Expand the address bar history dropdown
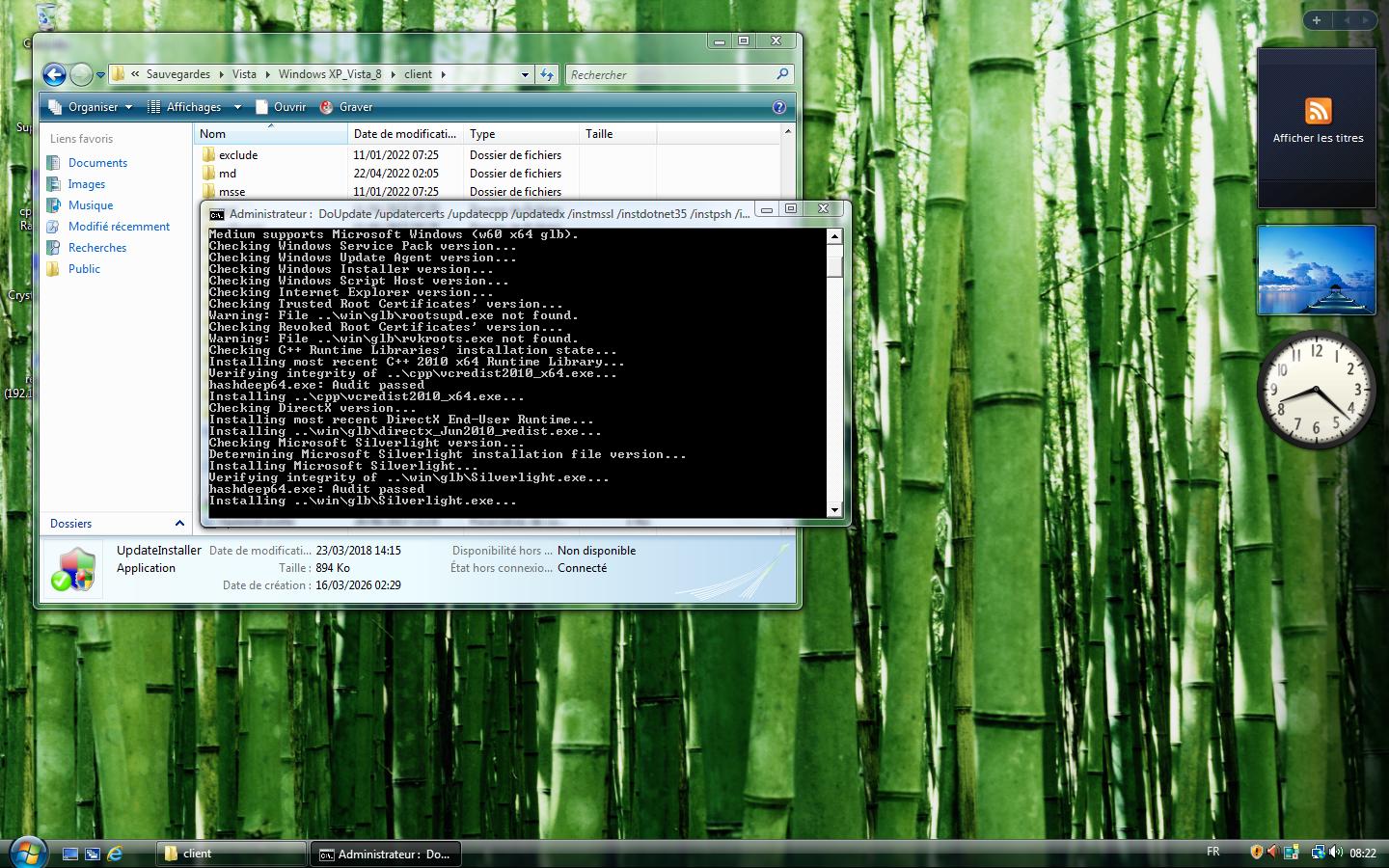 coord(525,74)
